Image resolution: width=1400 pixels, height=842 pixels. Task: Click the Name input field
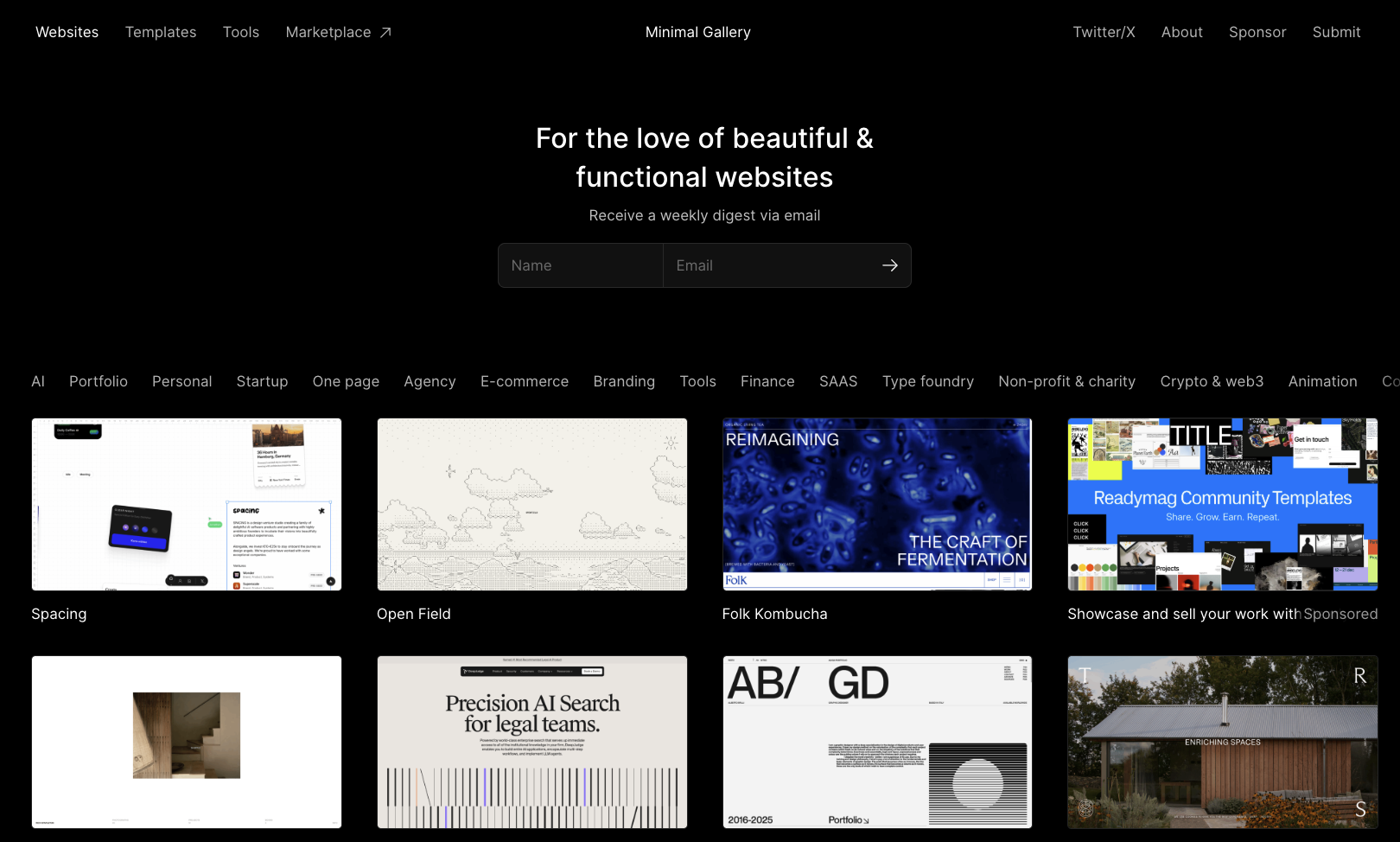(580, 265)
